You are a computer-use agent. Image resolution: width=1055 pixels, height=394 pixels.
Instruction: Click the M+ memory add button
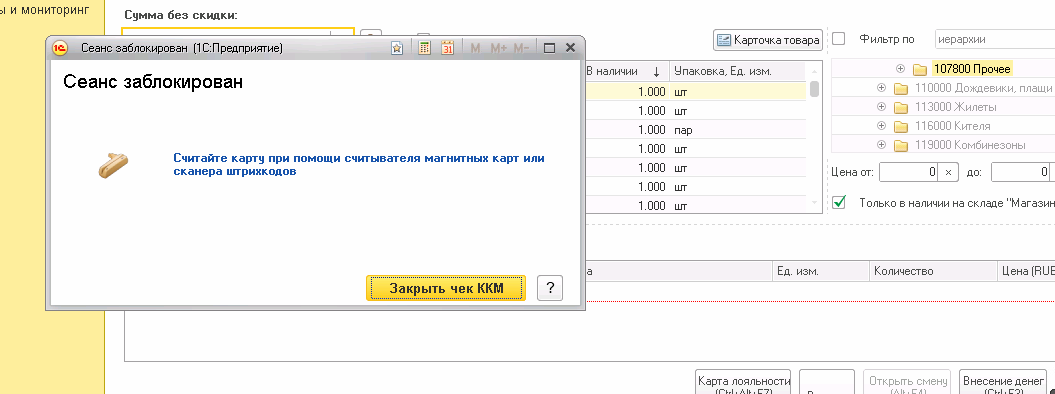pyautogui.click(x=499, y=48)
